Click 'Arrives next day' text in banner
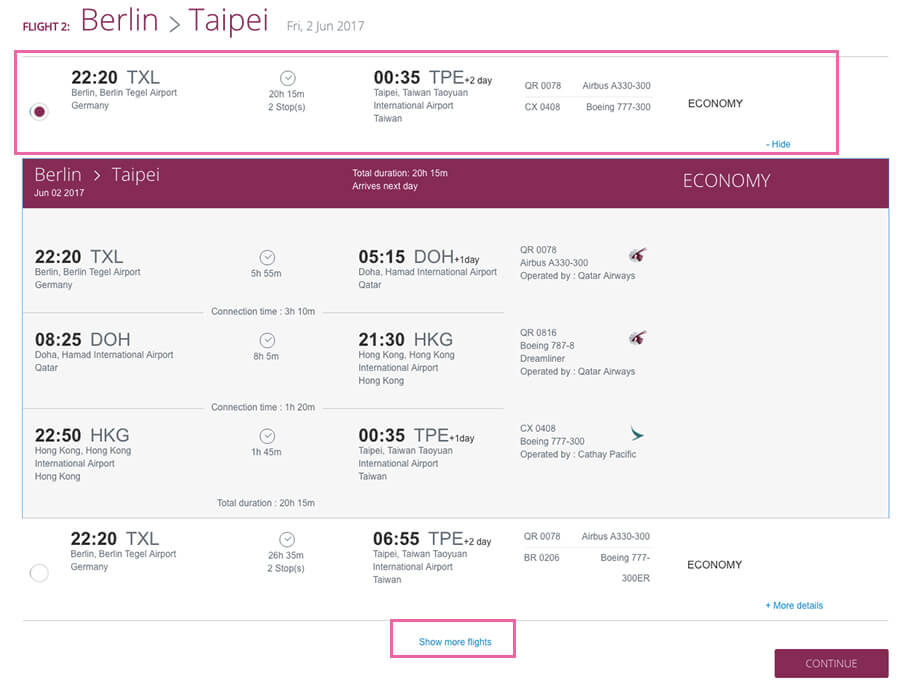The height and width of the screenshot is (684, 900). point(385,186)
